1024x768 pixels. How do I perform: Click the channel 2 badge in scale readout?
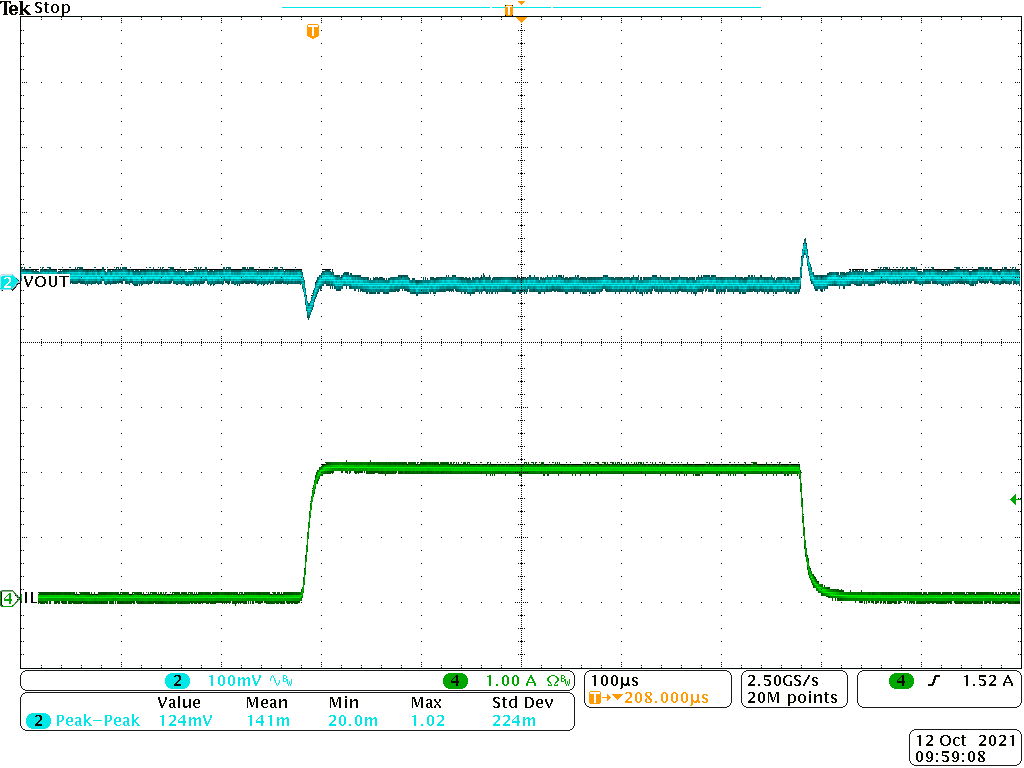click(177, 681)
